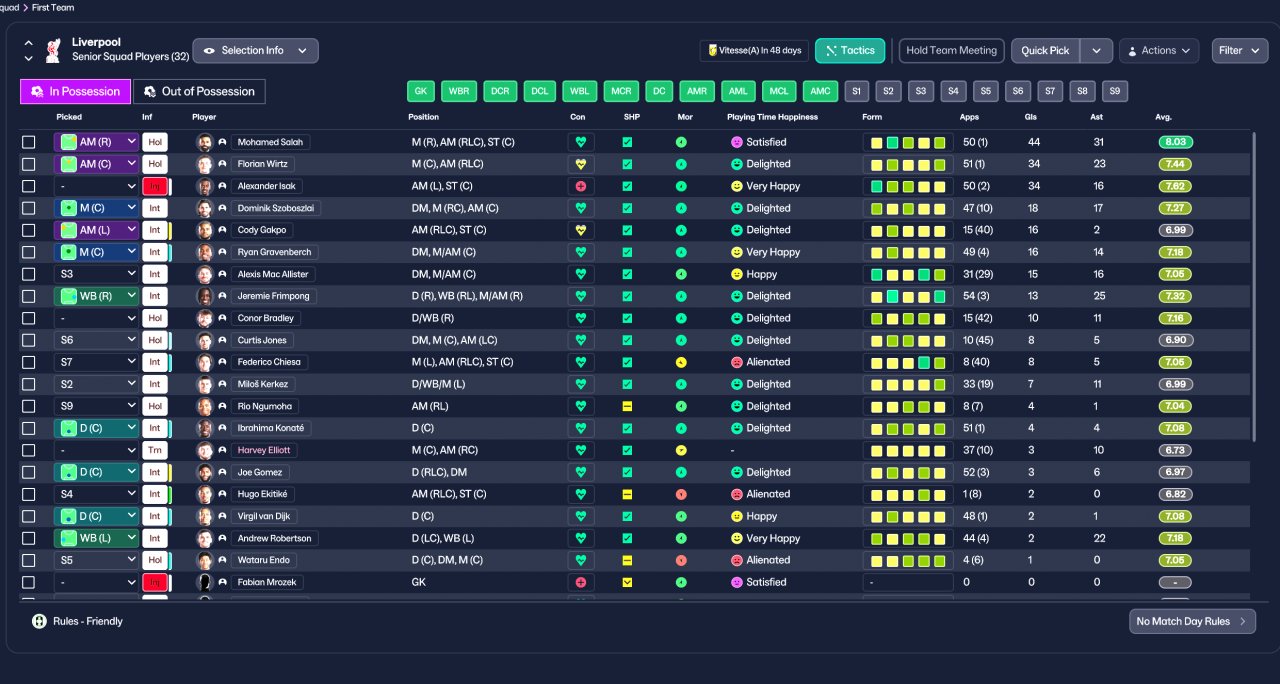The height and width of the screenshot is (684, 1280).
Task: Sort by the Playing Time Happiness header
Action: tap(772, 117)
